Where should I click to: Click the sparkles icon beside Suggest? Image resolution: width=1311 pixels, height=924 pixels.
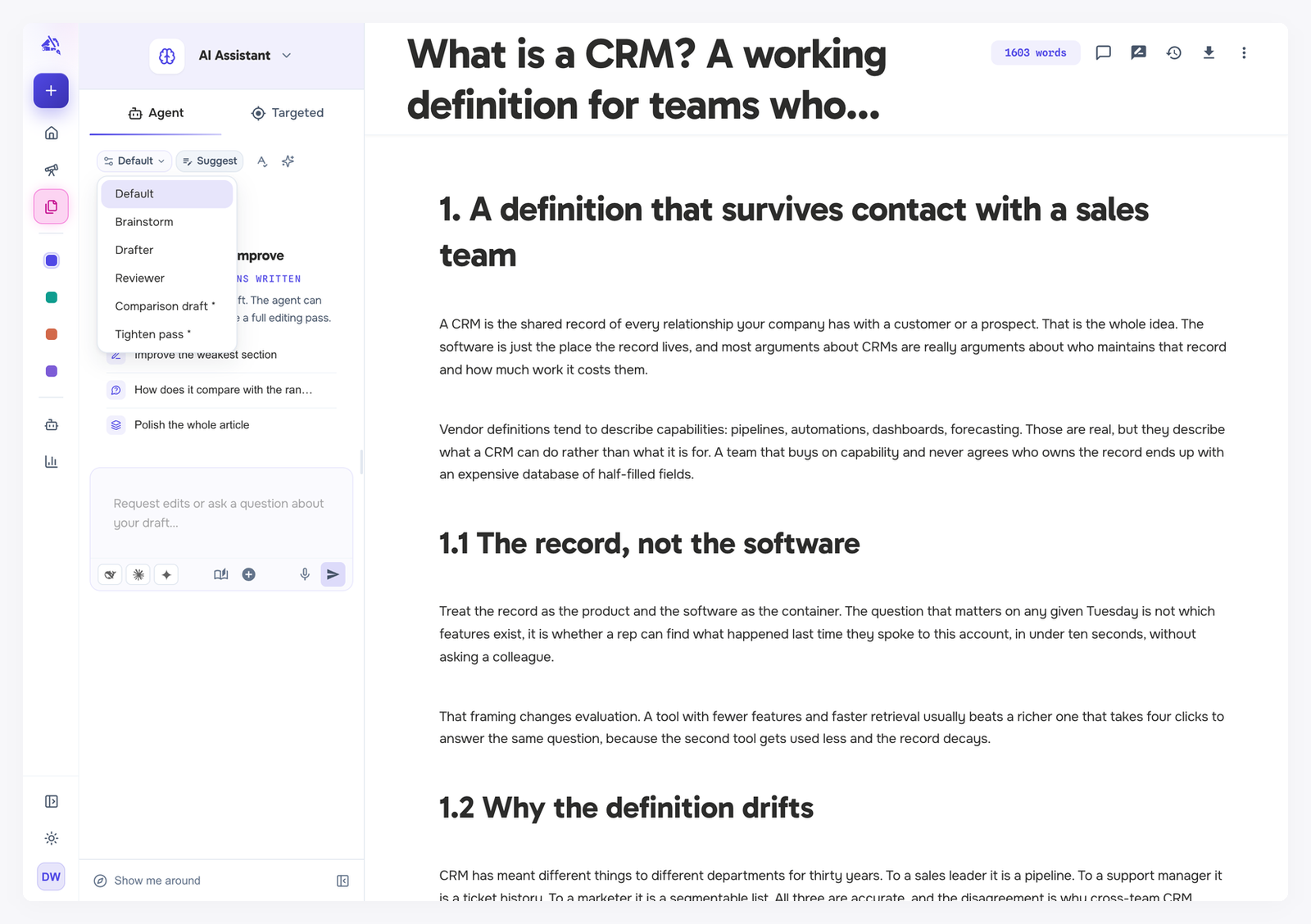(x=288, y=161)
